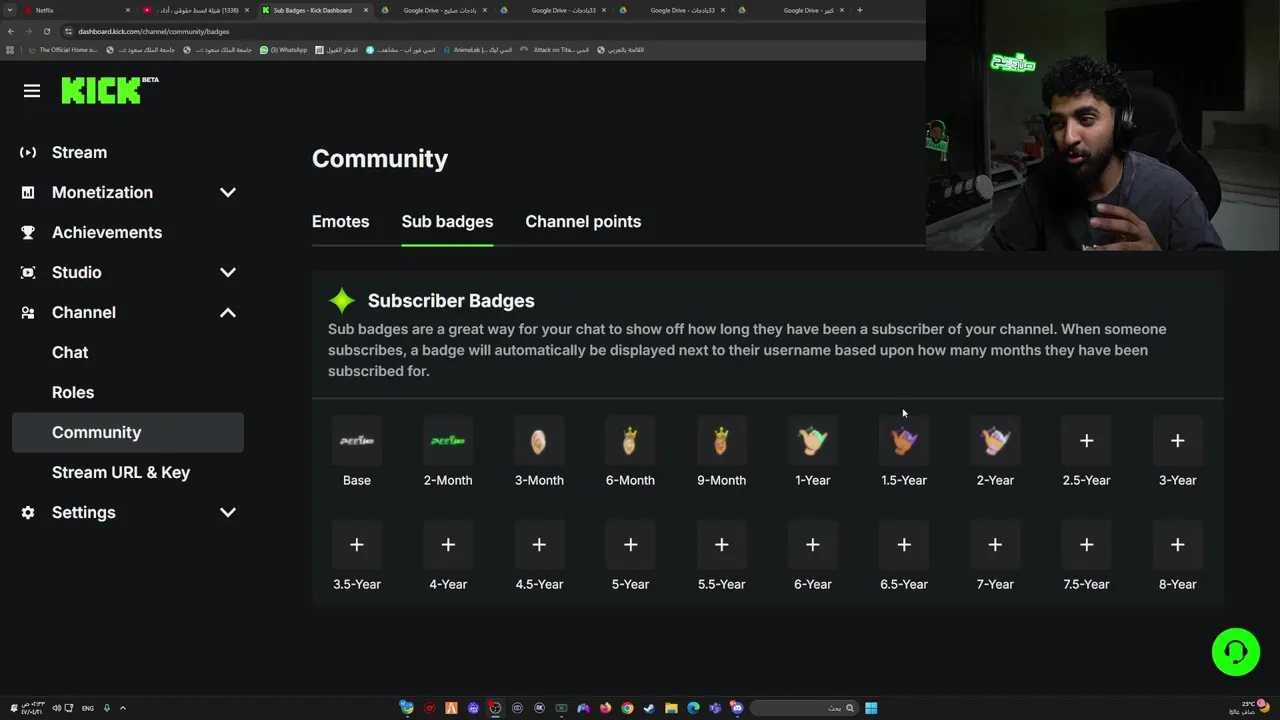
Task: Add a badge for 7.5-Year
Action: click(1086, 544)
